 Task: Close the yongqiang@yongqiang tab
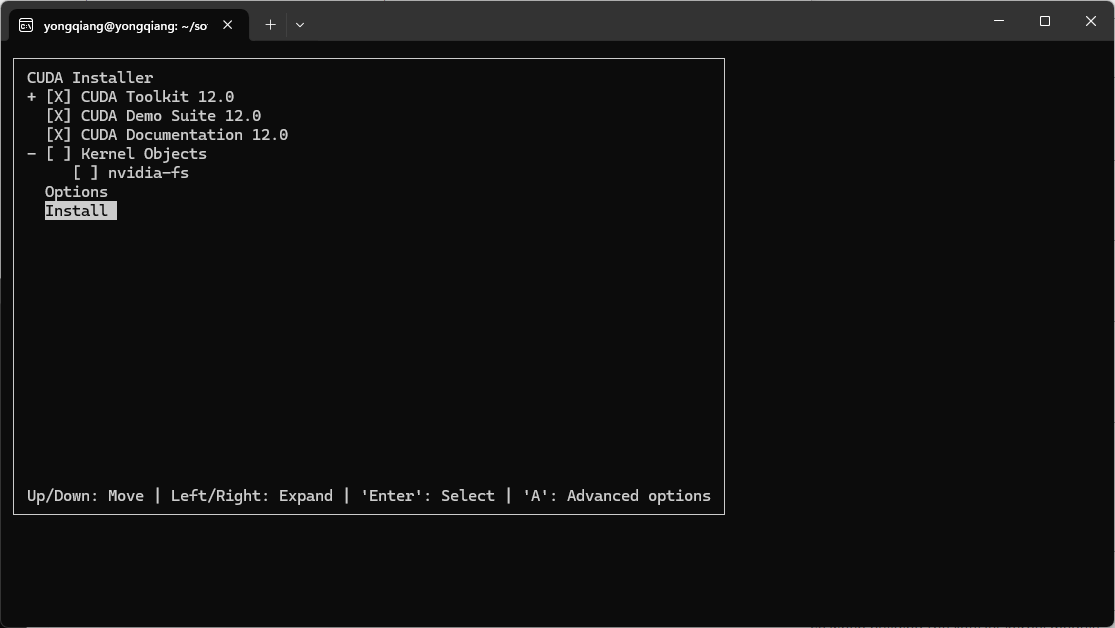point(227,25)
